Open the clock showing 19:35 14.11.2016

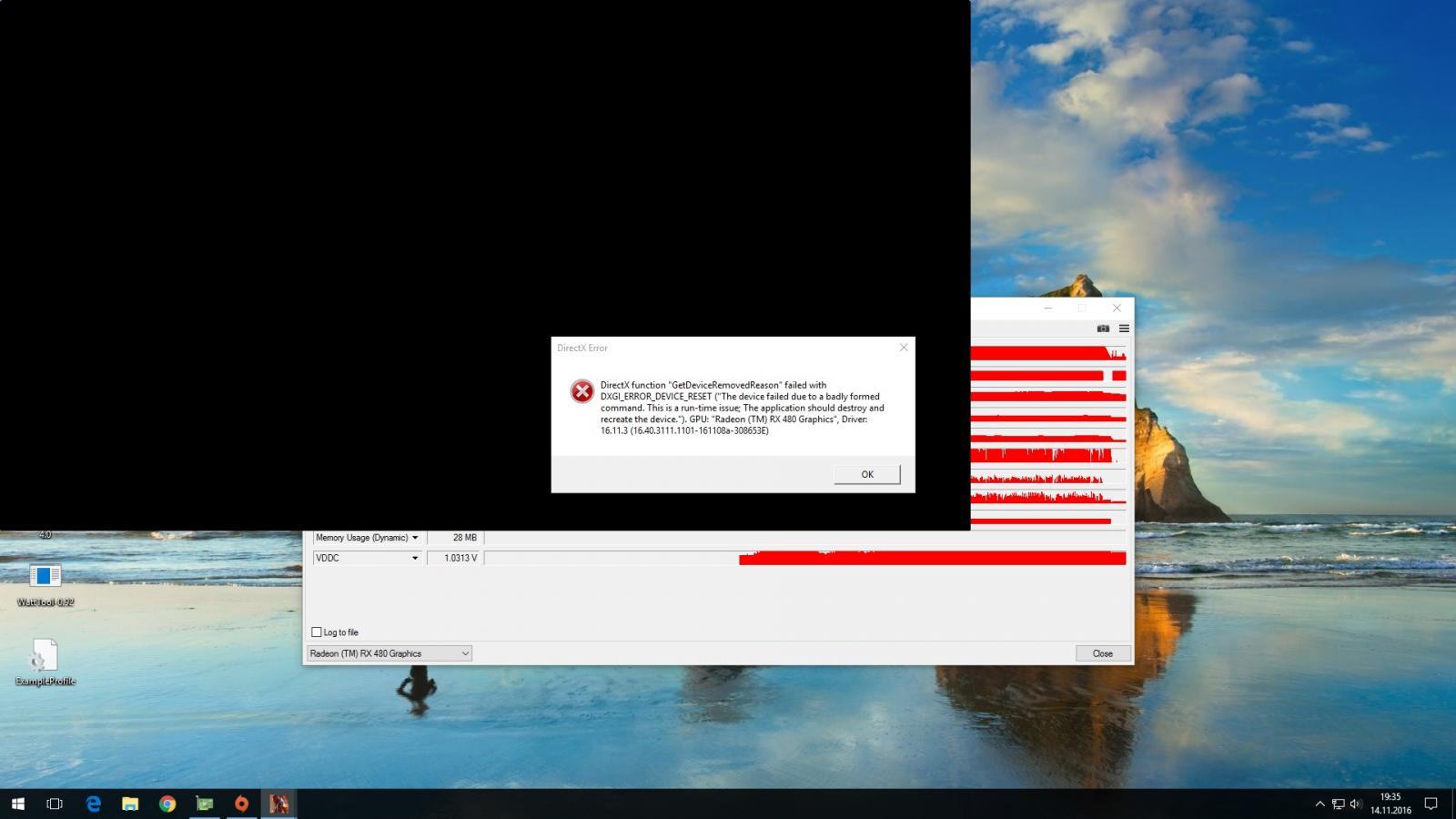pos(1390,804)
